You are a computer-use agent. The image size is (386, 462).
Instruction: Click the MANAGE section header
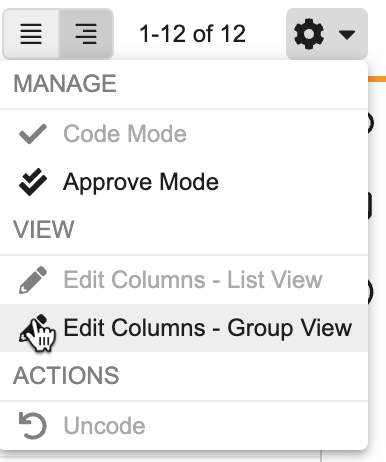(x=65, y=84)
